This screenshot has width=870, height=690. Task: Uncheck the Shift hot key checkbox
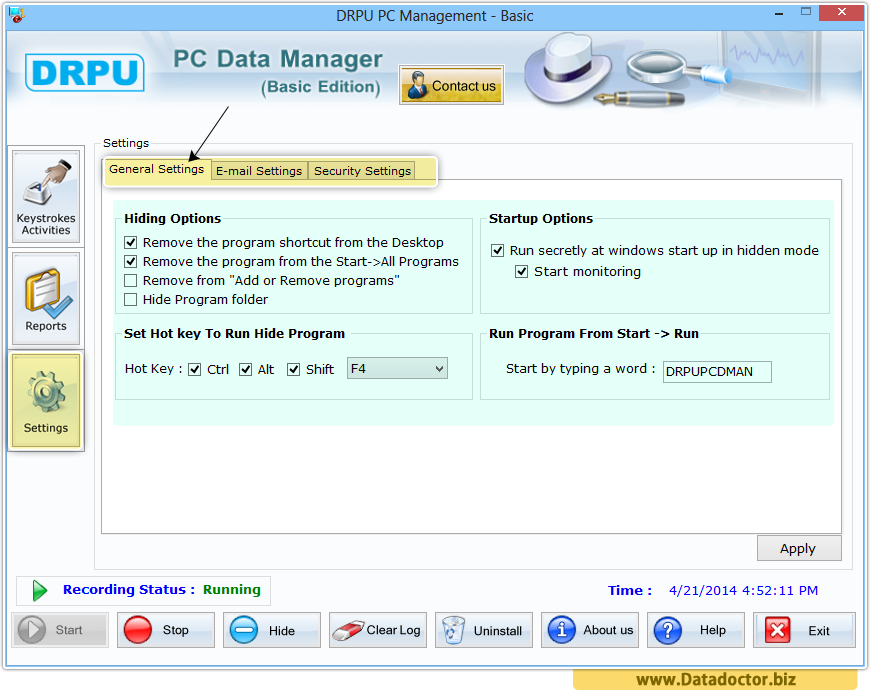click(294, 369)
